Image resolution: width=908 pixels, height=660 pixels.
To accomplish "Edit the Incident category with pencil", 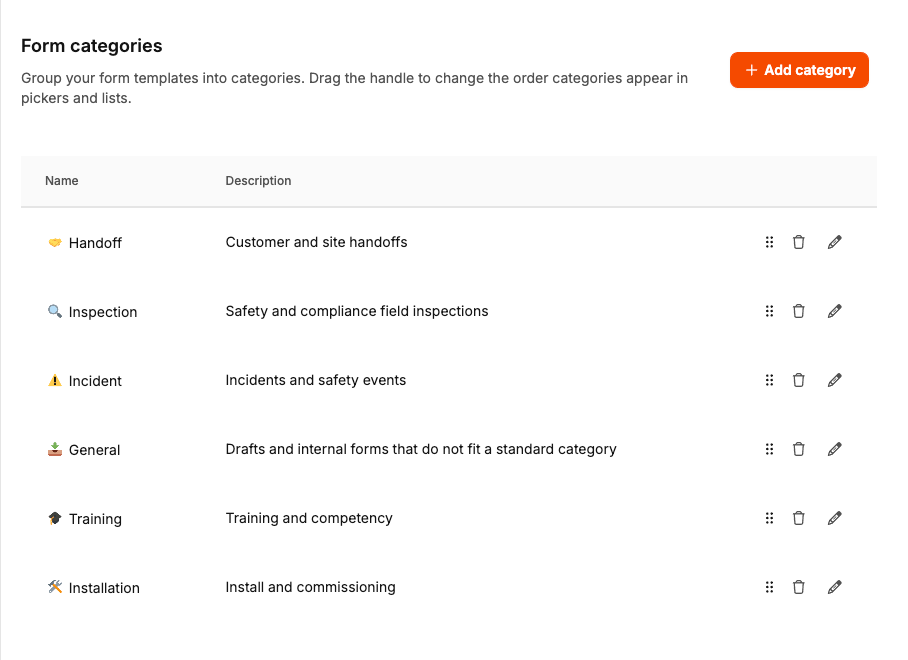I will point(835,380).
